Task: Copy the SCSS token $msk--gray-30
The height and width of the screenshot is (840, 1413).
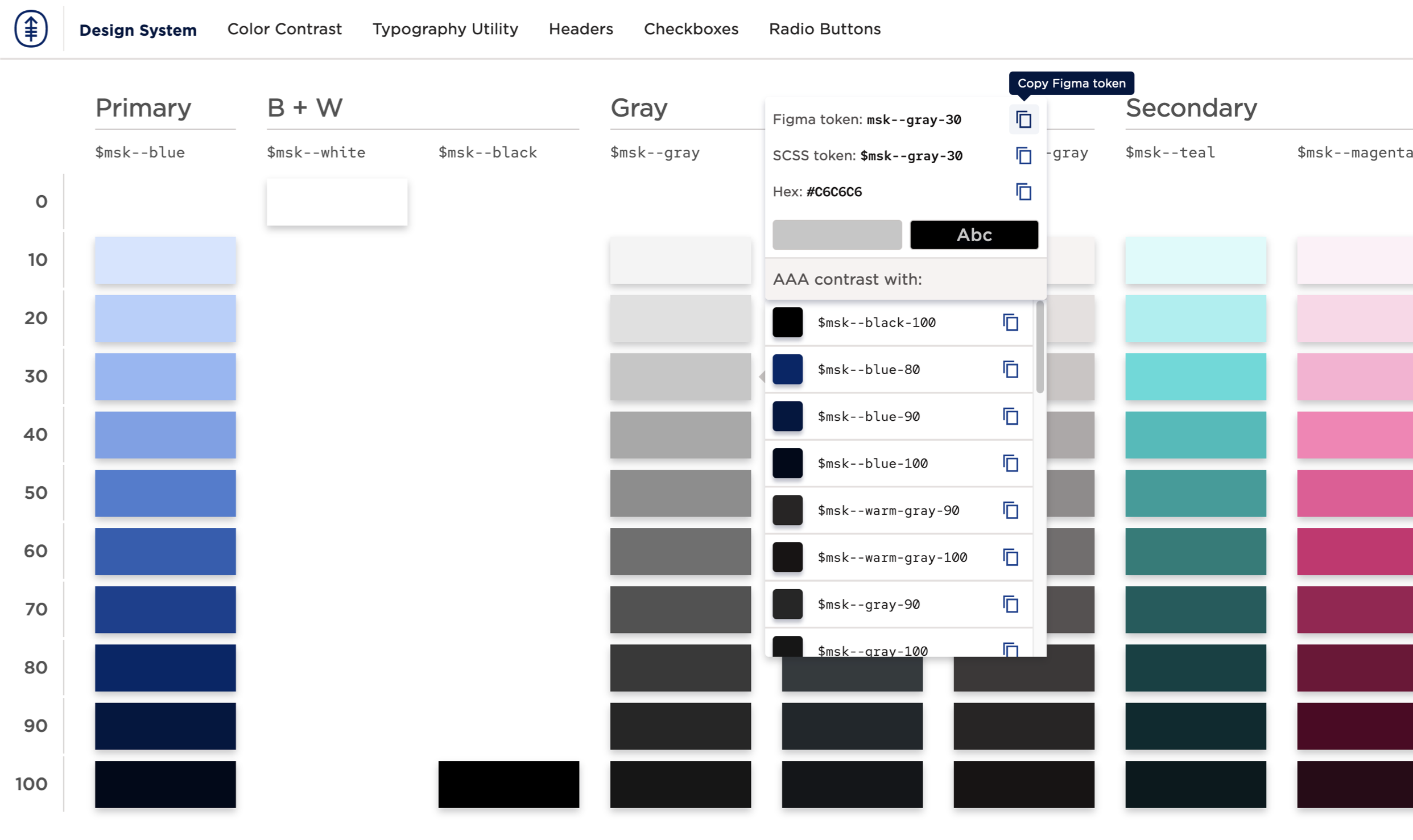Action: point(1023,155)
